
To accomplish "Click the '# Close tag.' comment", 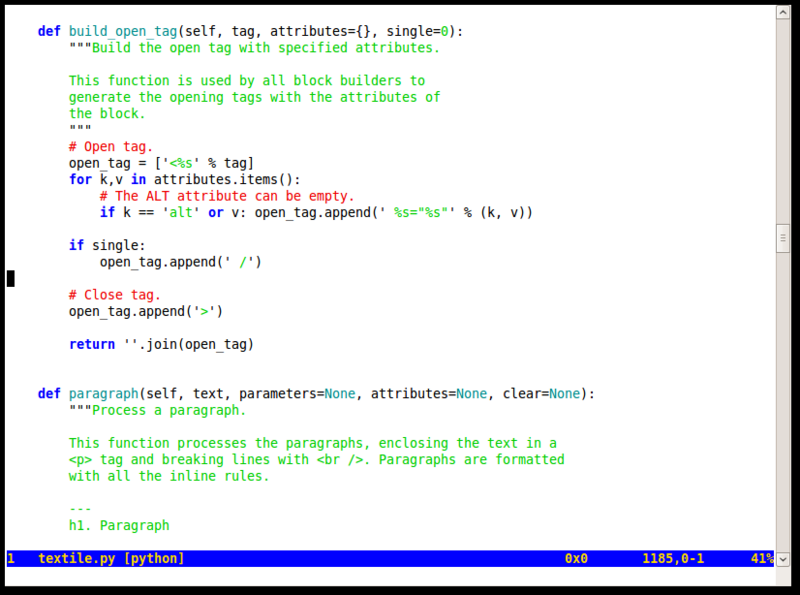I will click(x=115, y=295).
